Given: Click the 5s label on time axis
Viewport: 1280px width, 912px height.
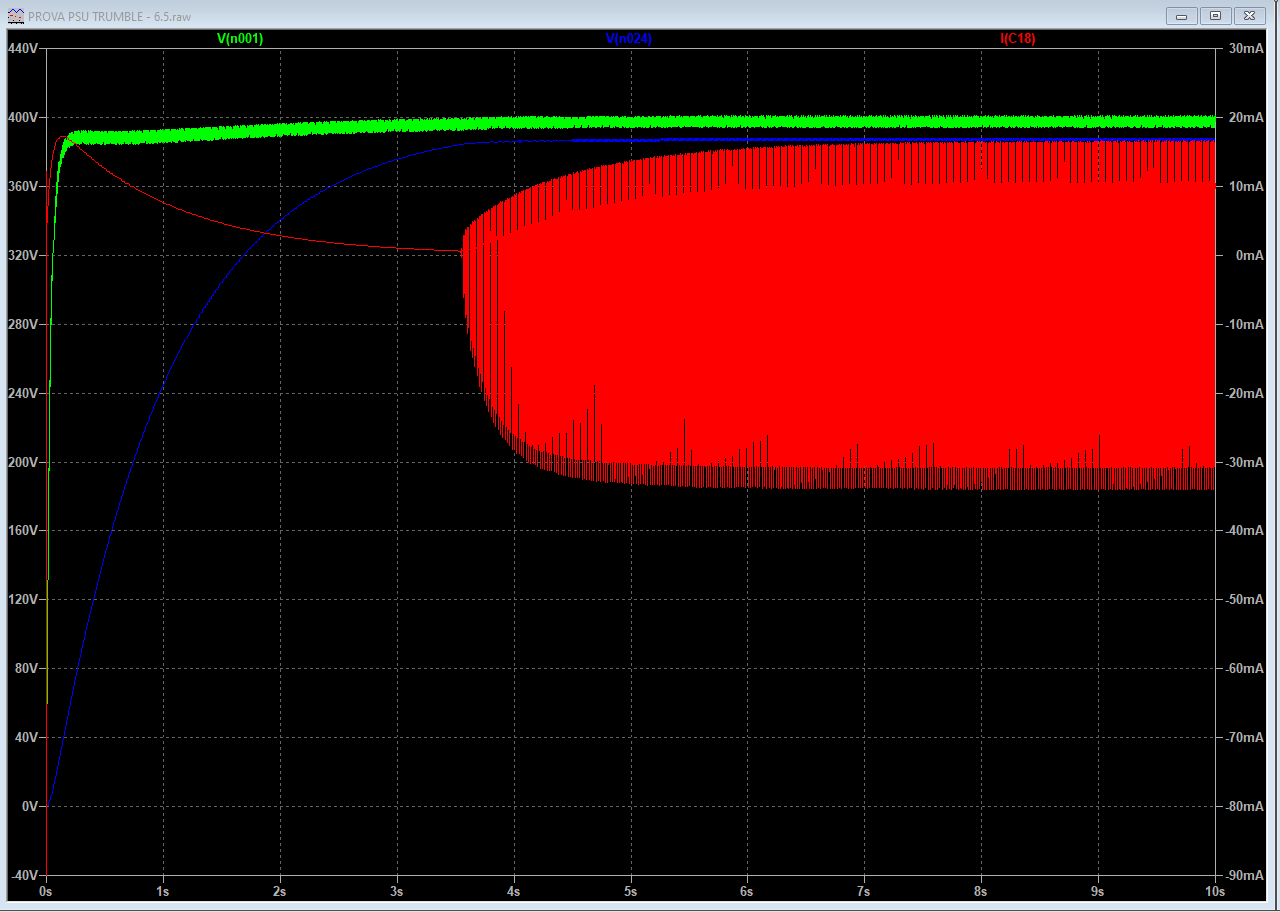Looking at the screenshot, I should [x=630, y=890].
